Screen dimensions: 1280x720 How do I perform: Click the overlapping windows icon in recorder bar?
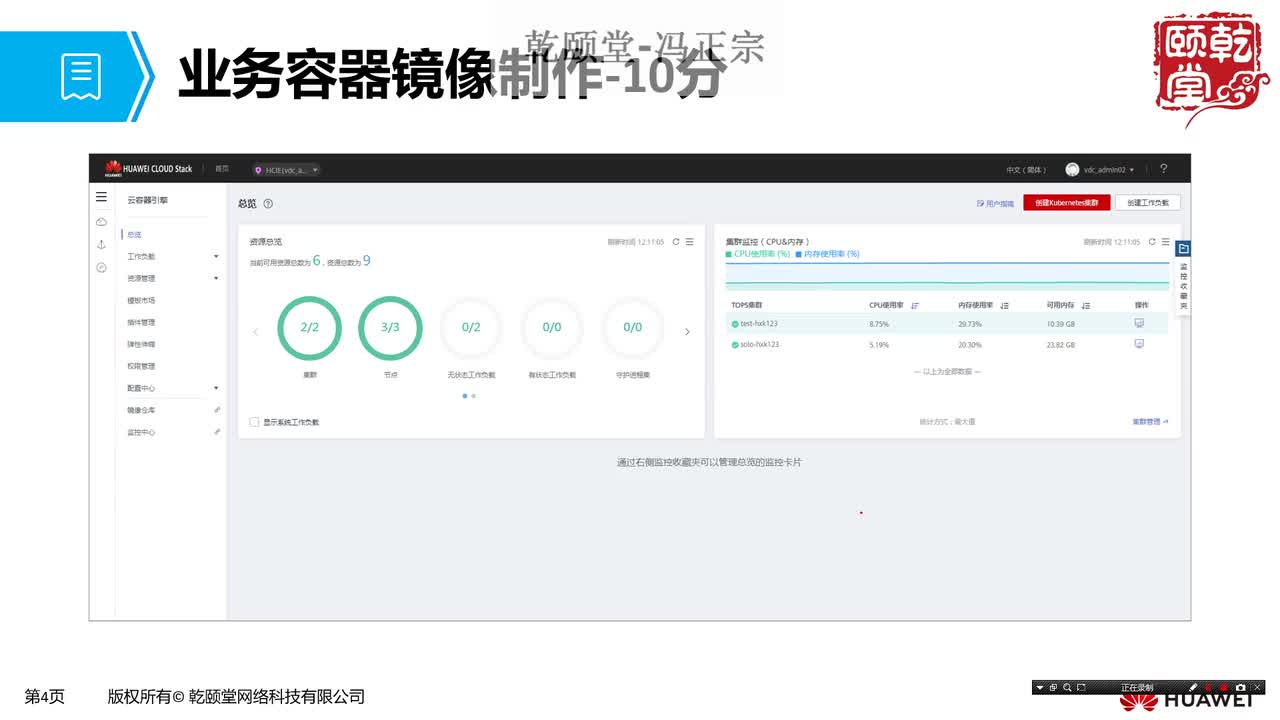1053,688
